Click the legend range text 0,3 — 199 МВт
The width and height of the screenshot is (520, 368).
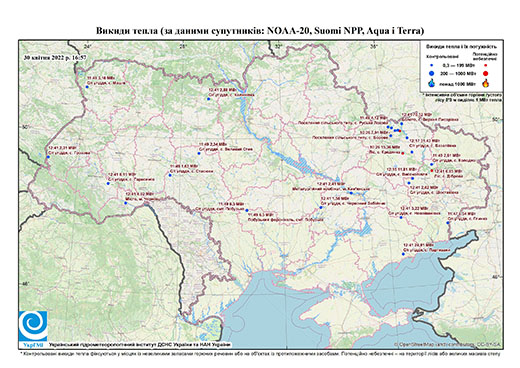click(459, 65)
